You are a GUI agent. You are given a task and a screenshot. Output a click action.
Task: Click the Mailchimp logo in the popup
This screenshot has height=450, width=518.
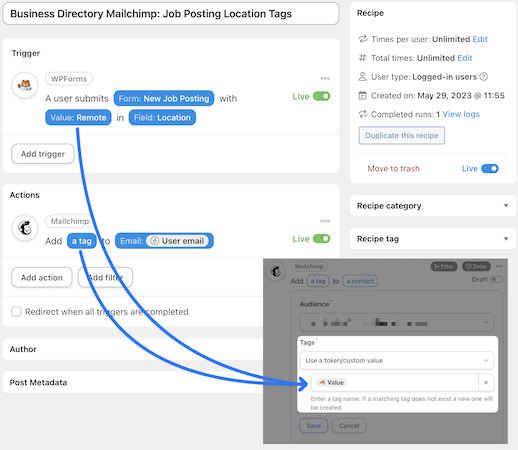tap(276, 272)
